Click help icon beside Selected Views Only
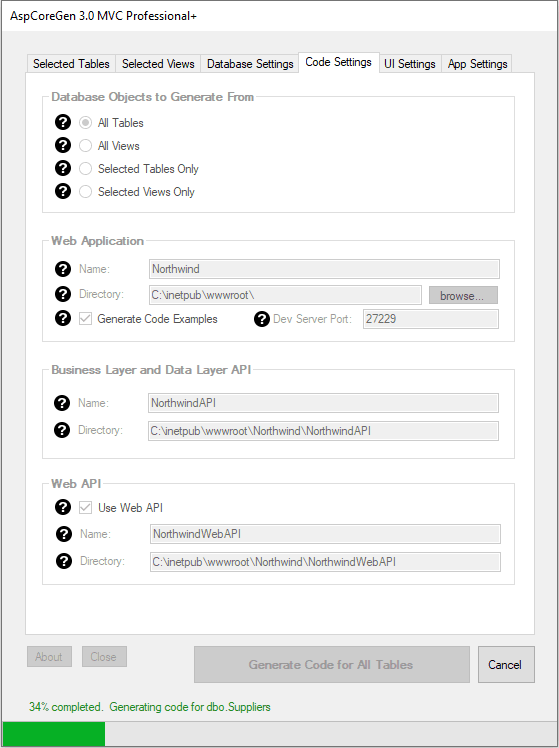559x748 pixels. point(62,191)
